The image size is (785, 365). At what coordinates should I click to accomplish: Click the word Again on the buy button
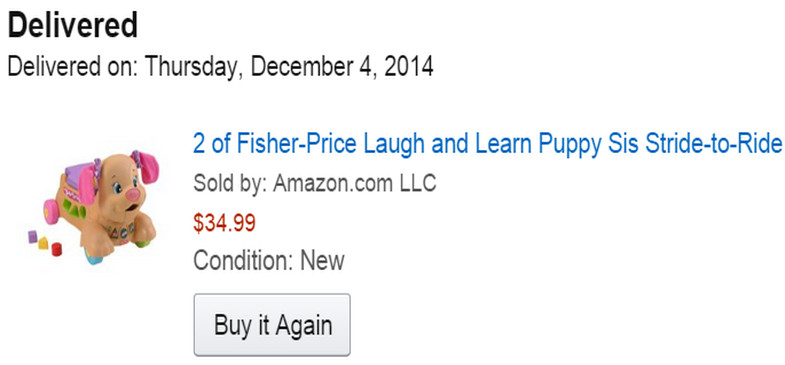pyautogui.click(x=303, y=326)
